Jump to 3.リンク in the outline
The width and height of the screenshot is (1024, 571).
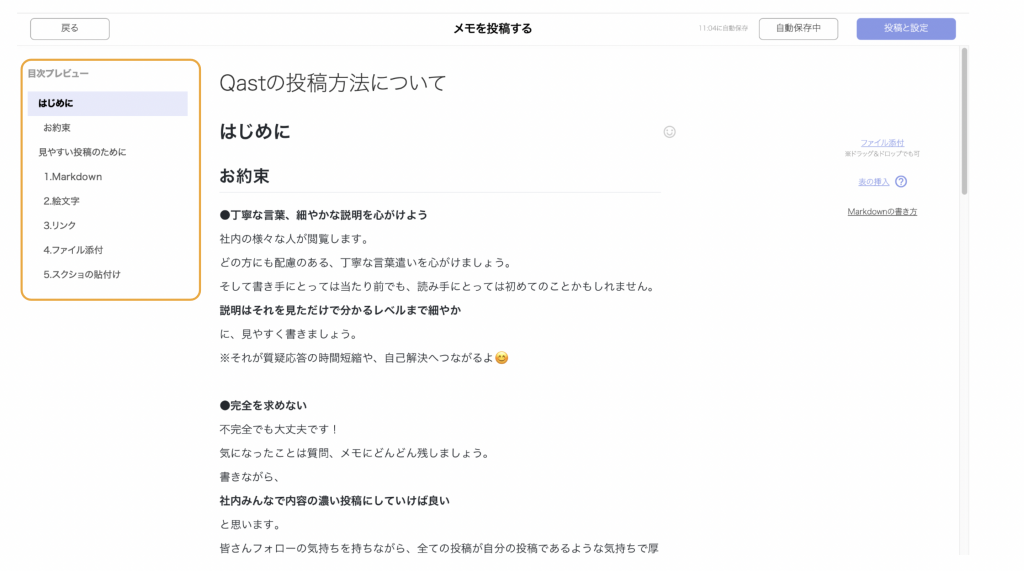[x=60, y=226]
